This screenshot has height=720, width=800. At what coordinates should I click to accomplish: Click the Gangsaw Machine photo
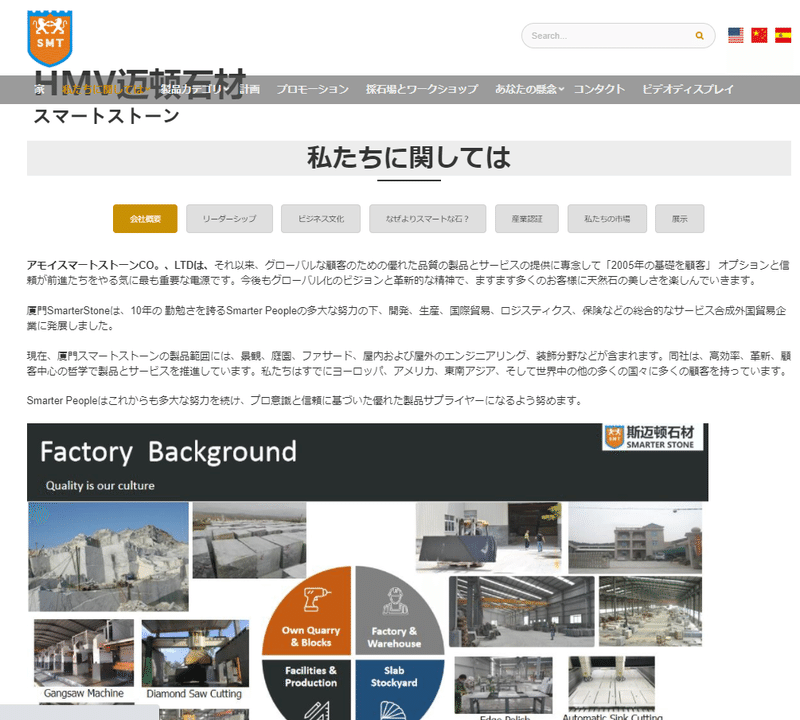click(x=84, y=653)
